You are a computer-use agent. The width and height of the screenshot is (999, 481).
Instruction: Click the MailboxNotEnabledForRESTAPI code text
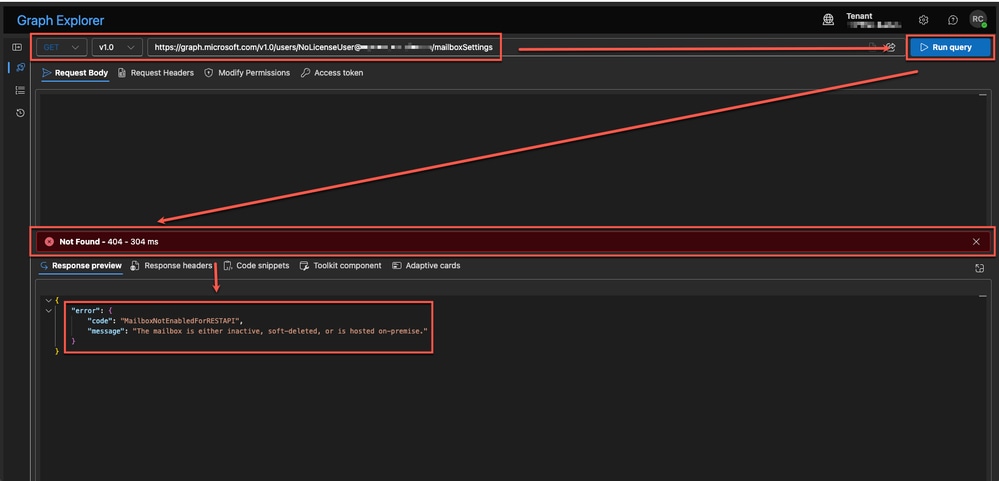182,320
